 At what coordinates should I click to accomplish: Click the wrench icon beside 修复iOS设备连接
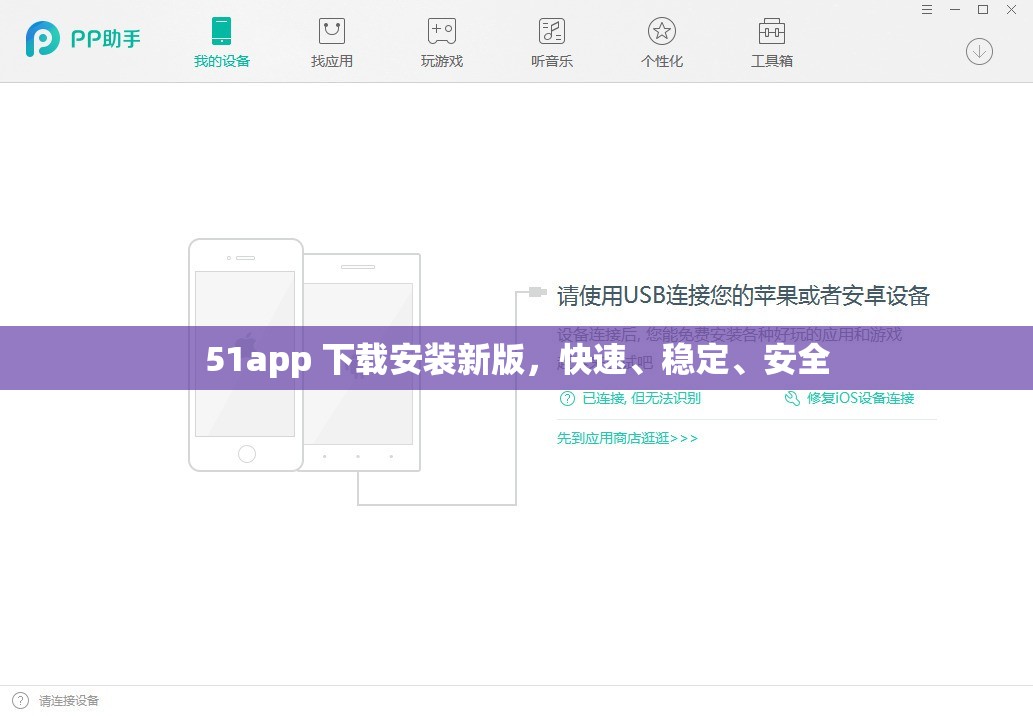coord(792,398)
